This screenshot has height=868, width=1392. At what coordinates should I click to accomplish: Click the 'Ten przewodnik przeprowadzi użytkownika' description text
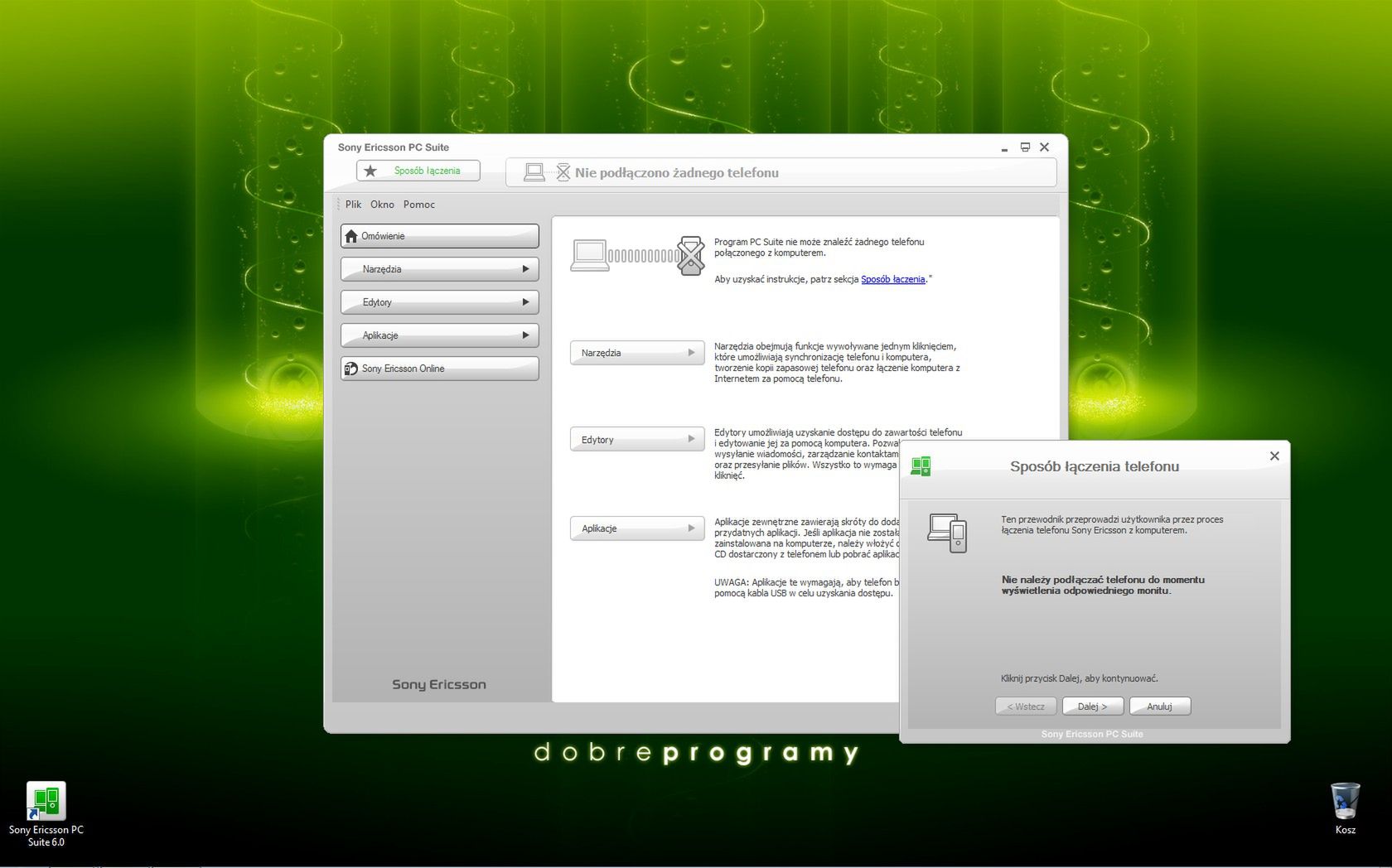pos(1112,525)
